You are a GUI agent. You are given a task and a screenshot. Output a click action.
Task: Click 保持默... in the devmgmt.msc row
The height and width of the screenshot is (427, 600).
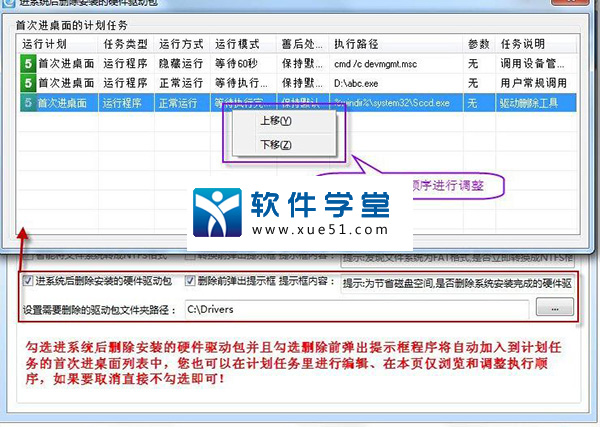click(302, 64)
